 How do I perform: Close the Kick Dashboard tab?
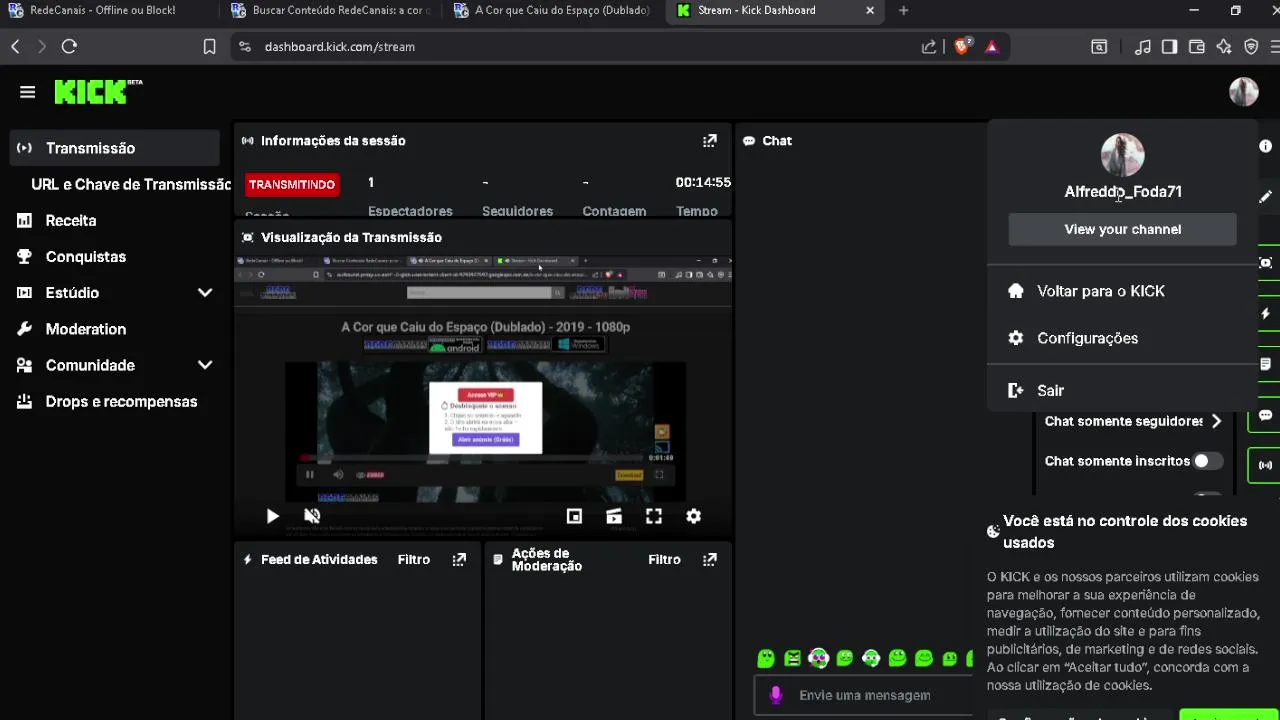point(870,10)
